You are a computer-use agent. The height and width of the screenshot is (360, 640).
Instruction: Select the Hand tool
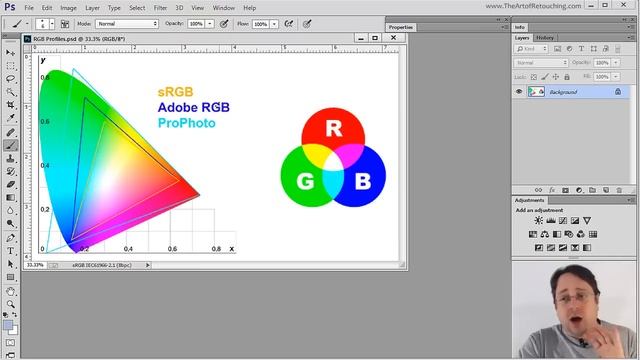click(x=11, y=291)
